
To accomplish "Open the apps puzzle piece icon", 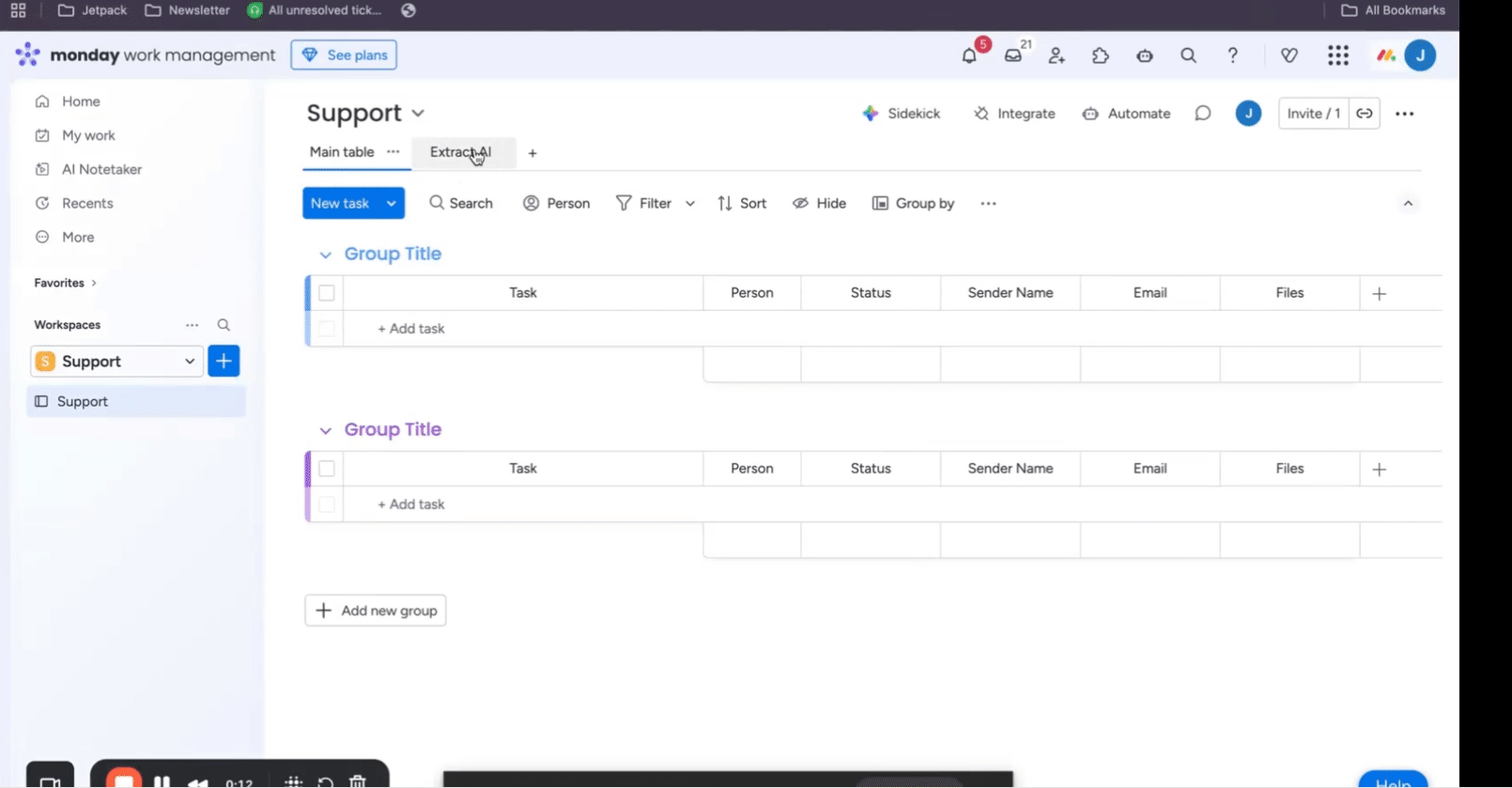I will click(1100, 56).
